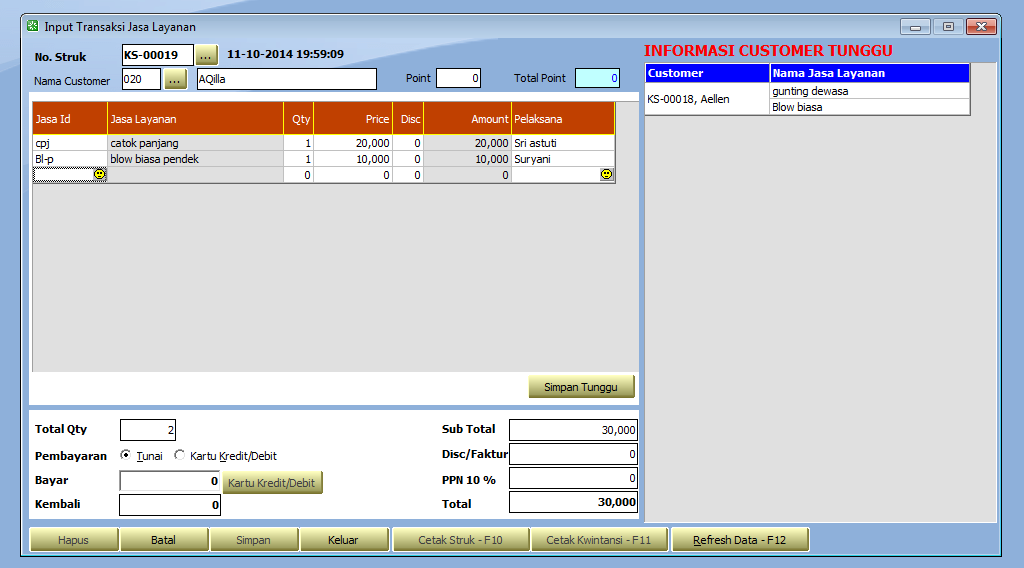Click the Disc/Faktur input field
Image resolution: width=1024 pixels, height=568 pixels.
pos(572,454)
